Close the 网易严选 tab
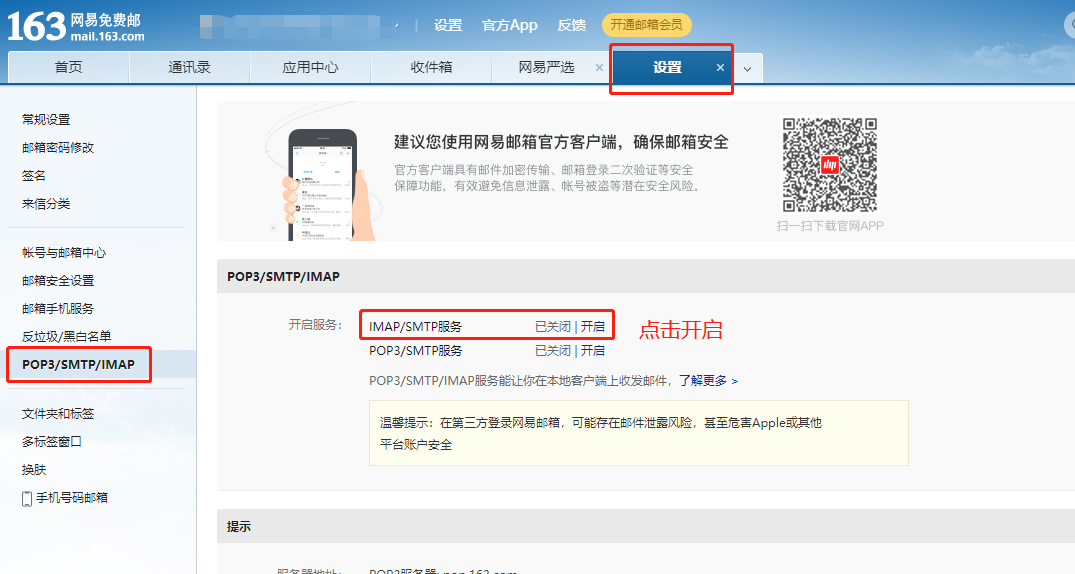Image resolution: width=1075 pixels, height=574 pixels. click(x=599, y=67)
